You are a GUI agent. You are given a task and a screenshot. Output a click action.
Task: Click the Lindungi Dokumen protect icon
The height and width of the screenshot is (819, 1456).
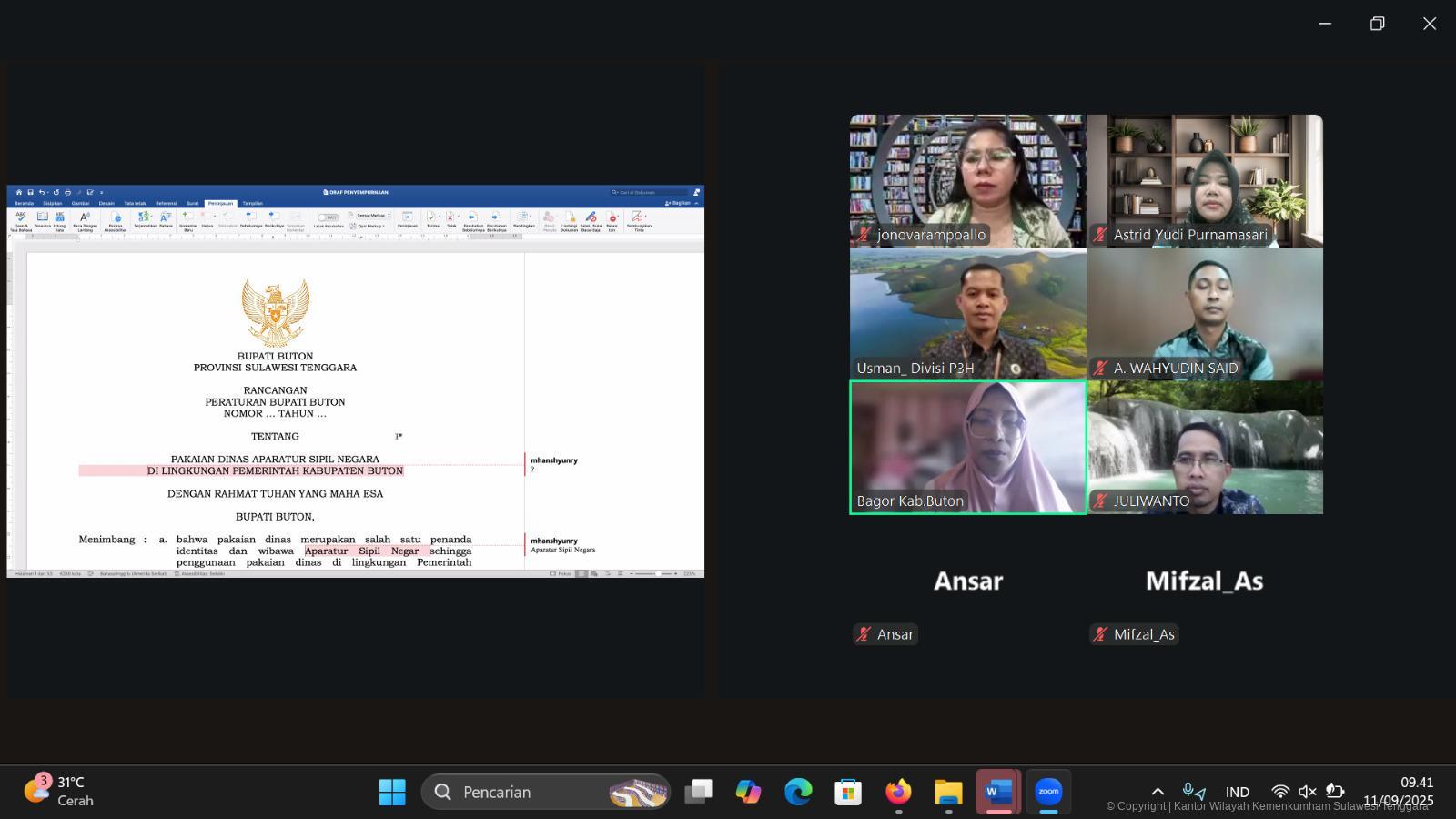570,218
